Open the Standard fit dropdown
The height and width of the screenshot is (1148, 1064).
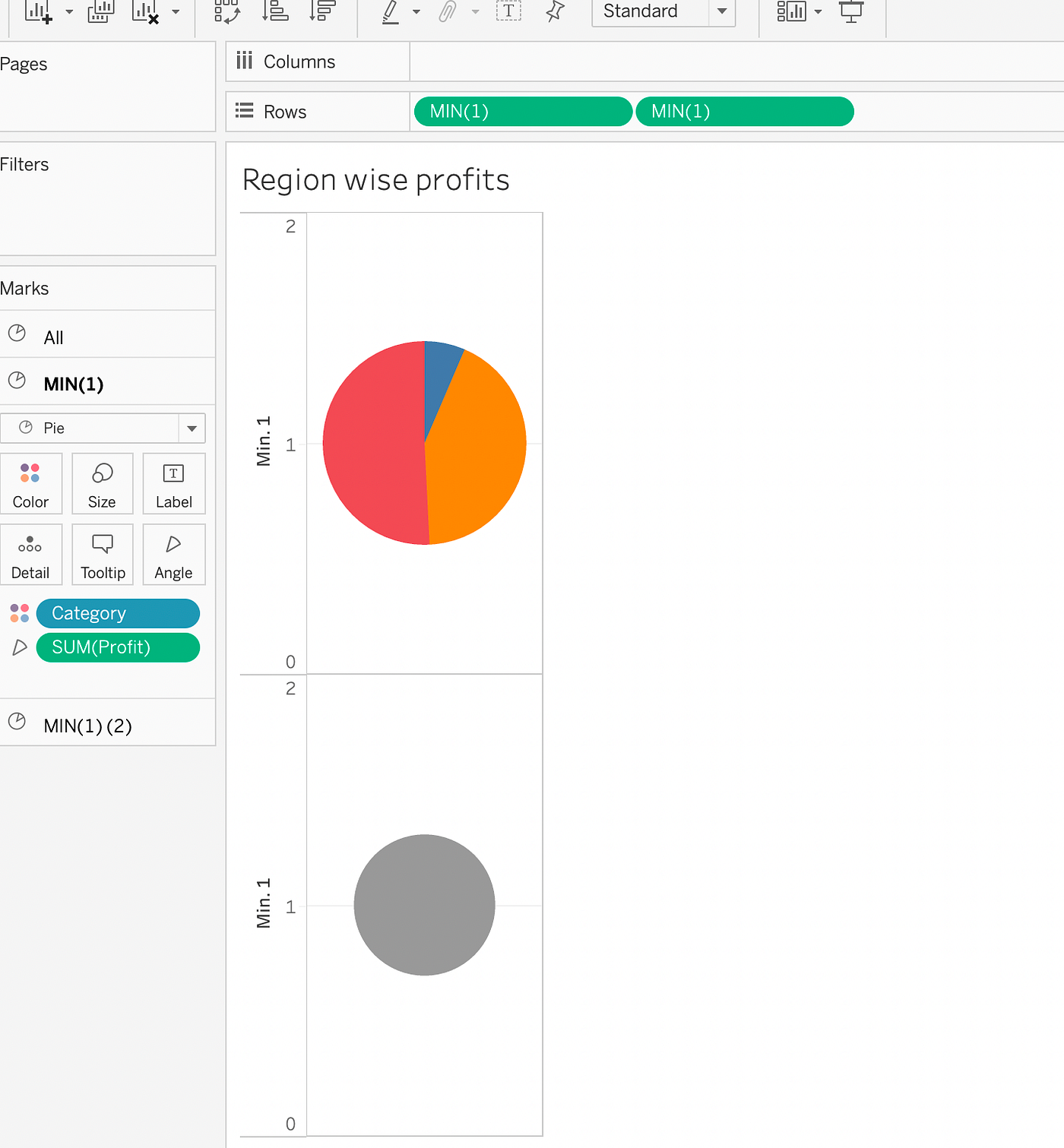(720, 11)
